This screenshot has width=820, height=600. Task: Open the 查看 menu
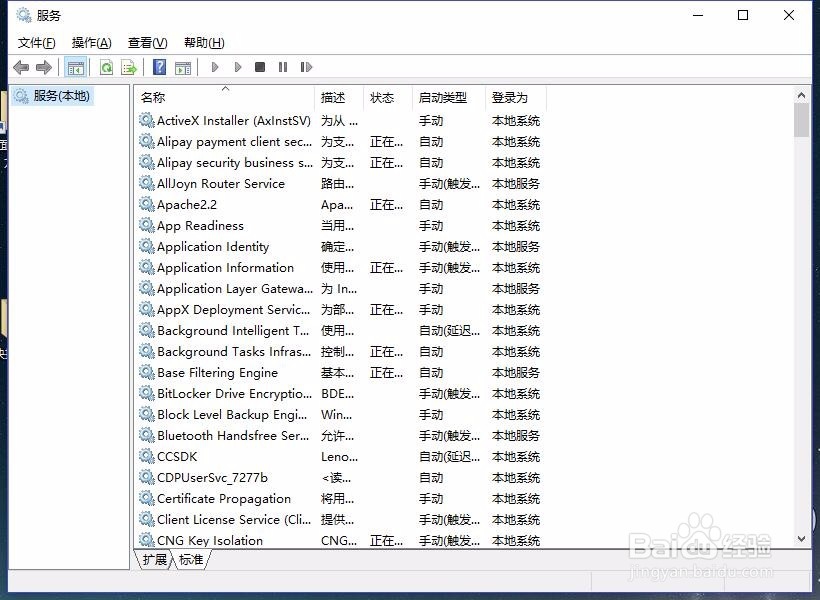coord(146,42)
